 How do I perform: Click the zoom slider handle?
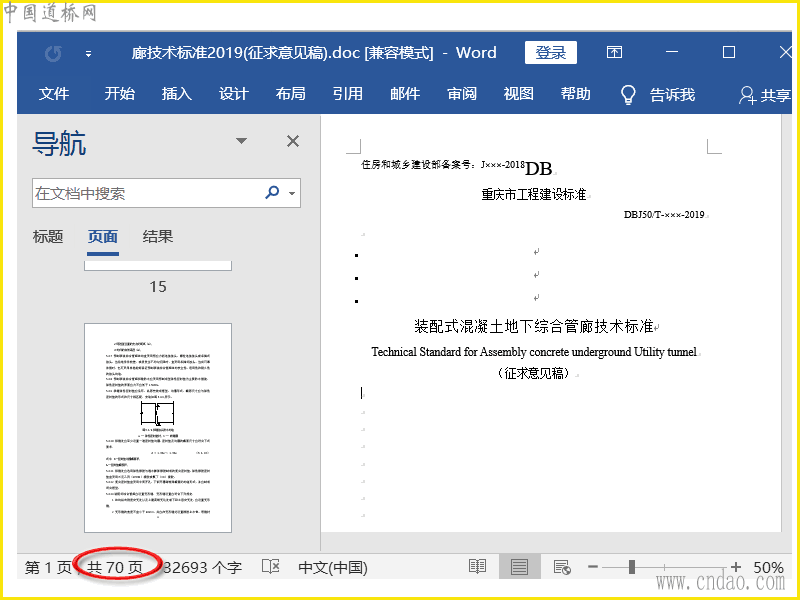(632, 567)
